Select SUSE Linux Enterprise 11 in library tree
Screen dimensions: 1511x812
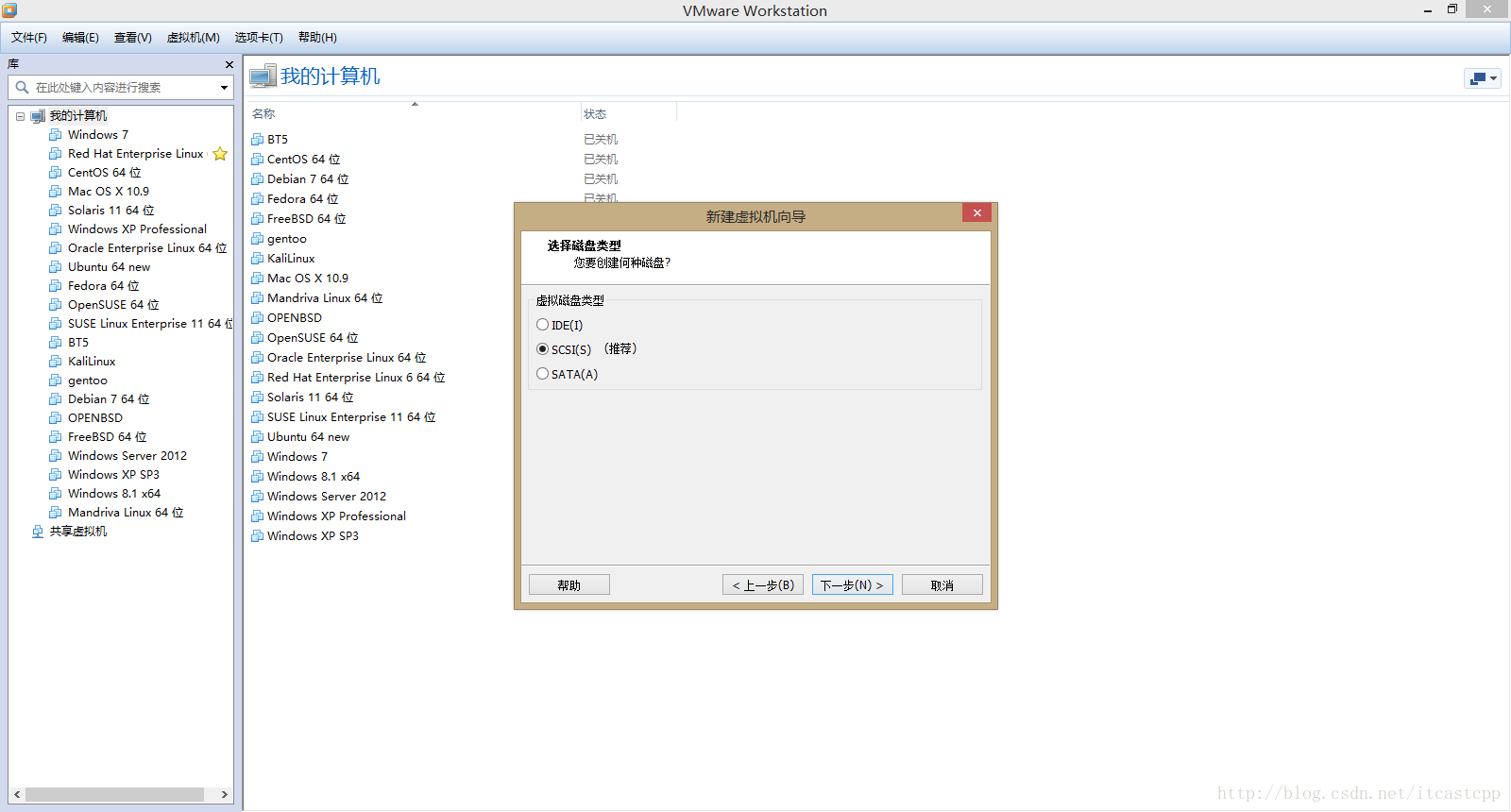pyautogui.click(x=149, y=324)
